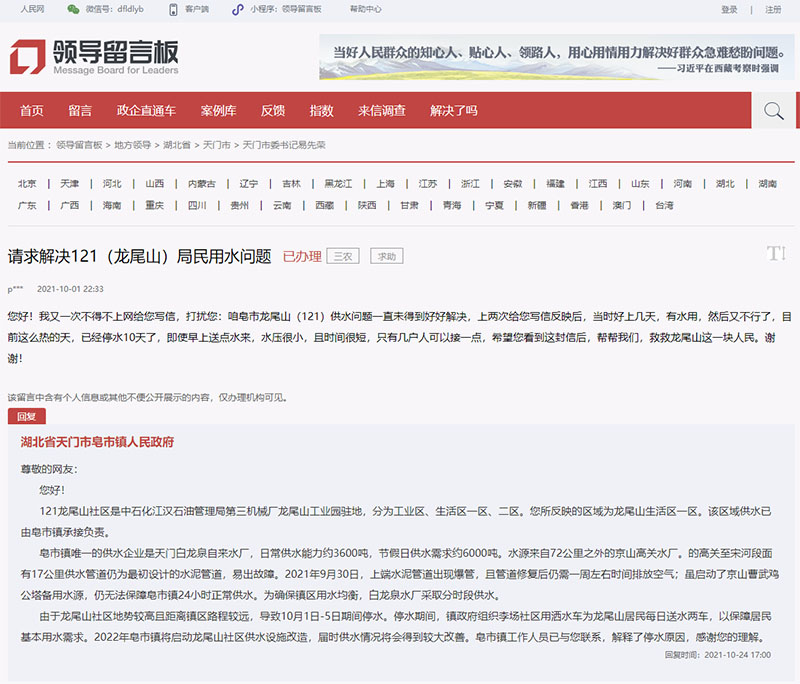Click the magnifier search icon
This screenshot has height=684, width=800.
click(773, 111)
